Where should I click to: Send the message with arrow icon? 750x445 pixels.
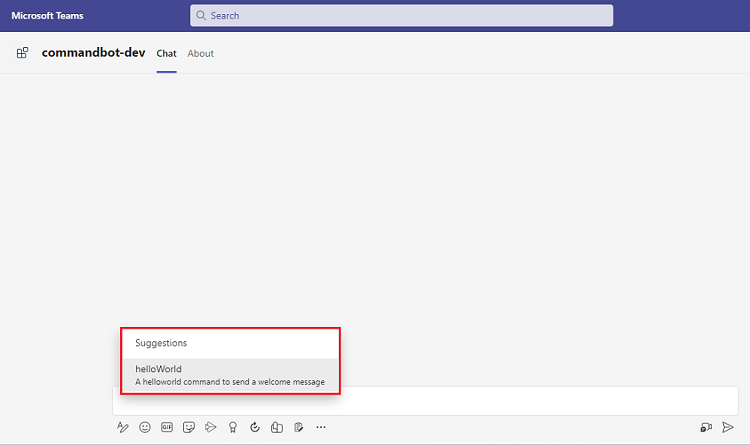click(x=728, y=427)
